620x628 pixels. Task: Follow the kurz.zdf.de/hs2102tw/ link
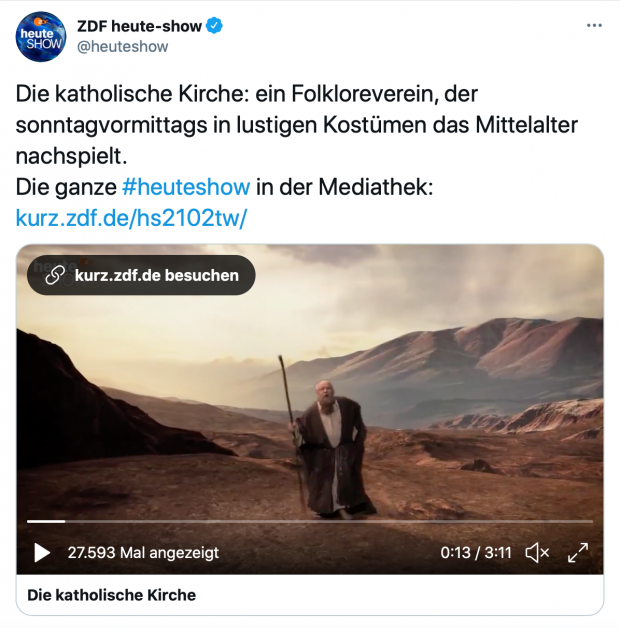point(131,218)
